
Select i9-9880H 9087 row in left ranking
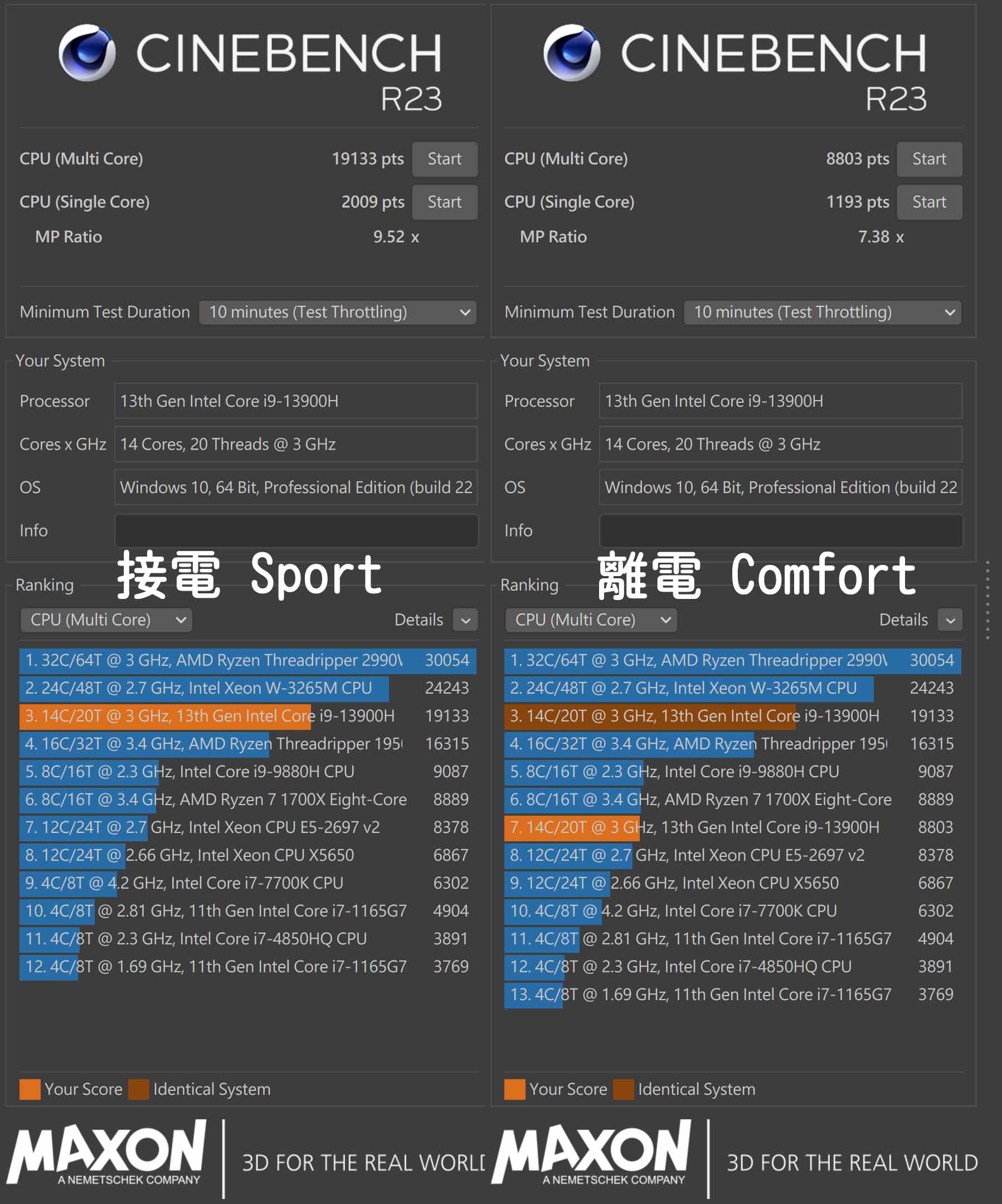[248, 772]
